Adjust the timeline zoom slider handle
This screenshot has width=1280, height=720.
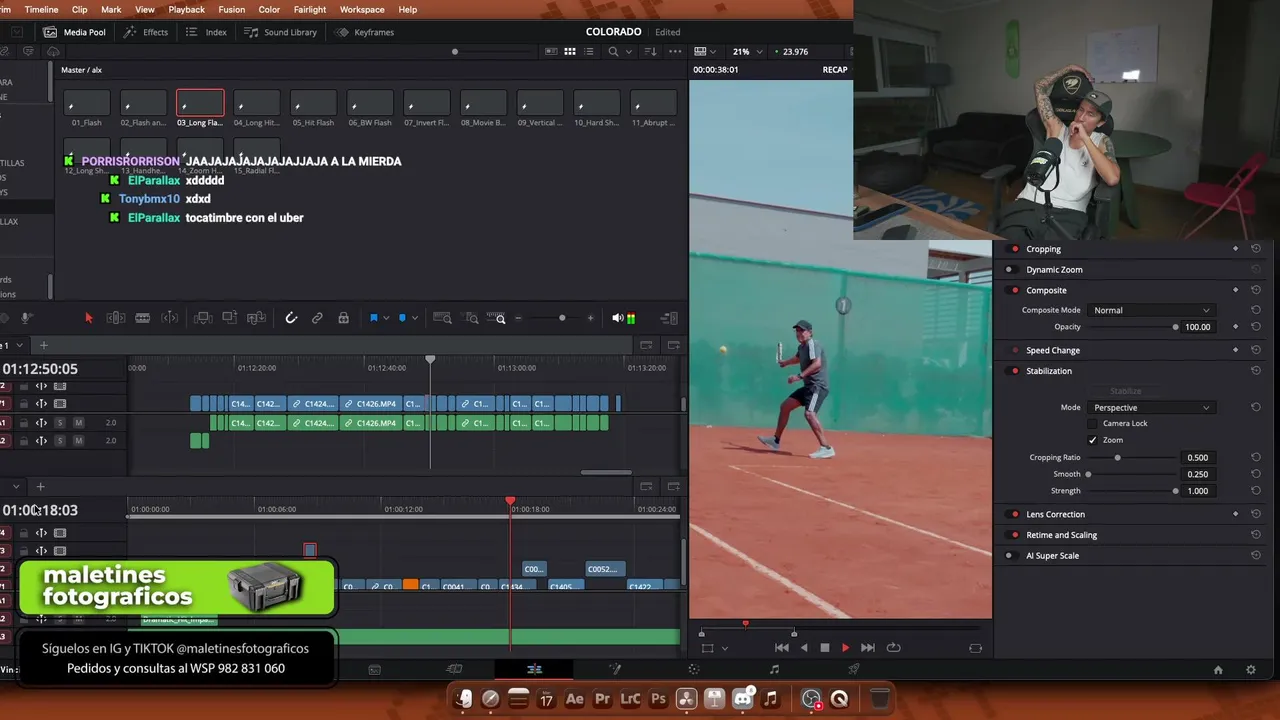(562, 318)
